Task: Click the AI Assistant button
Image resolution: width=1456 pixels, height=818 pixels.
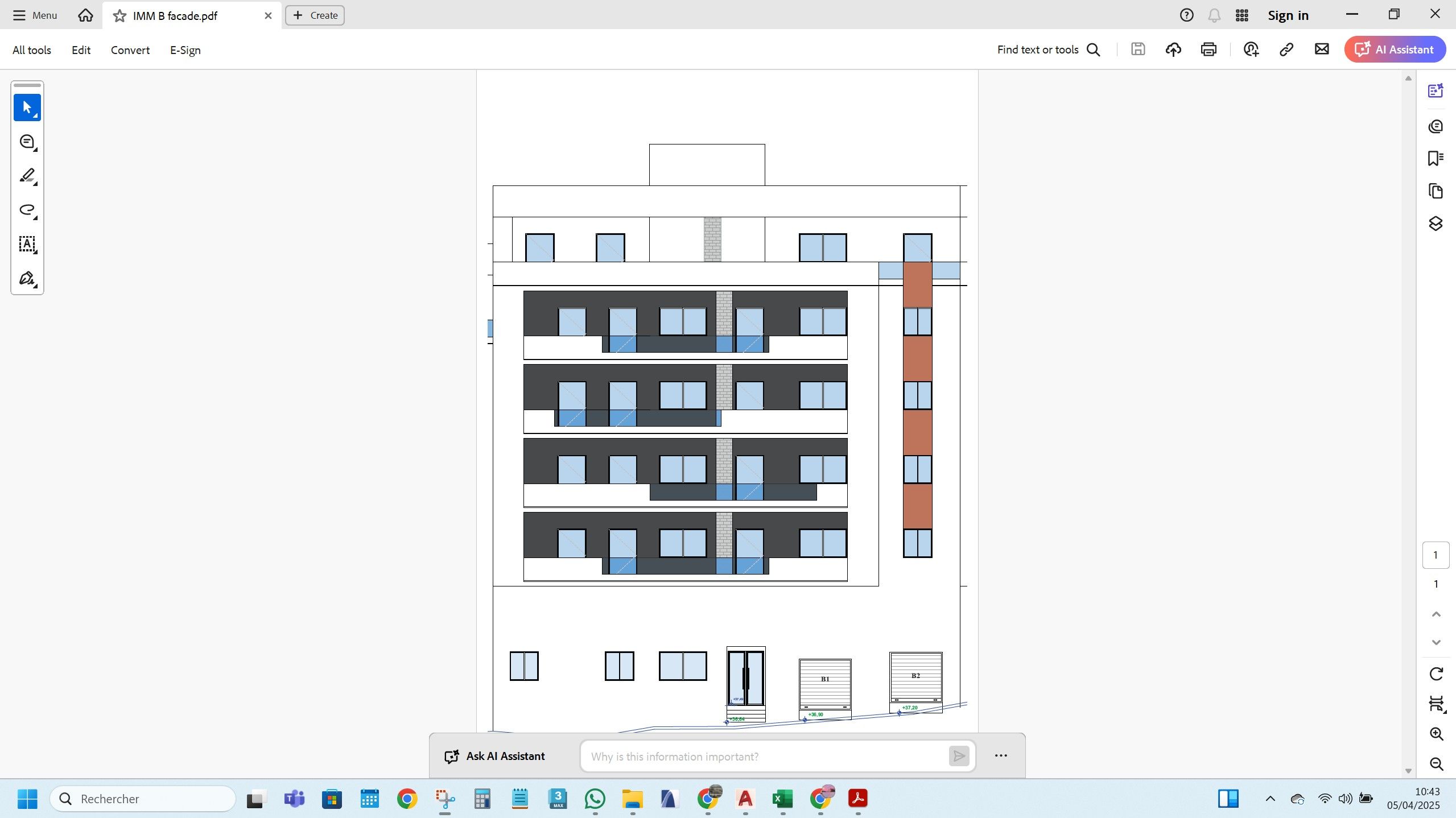Action: point(1395,49)
